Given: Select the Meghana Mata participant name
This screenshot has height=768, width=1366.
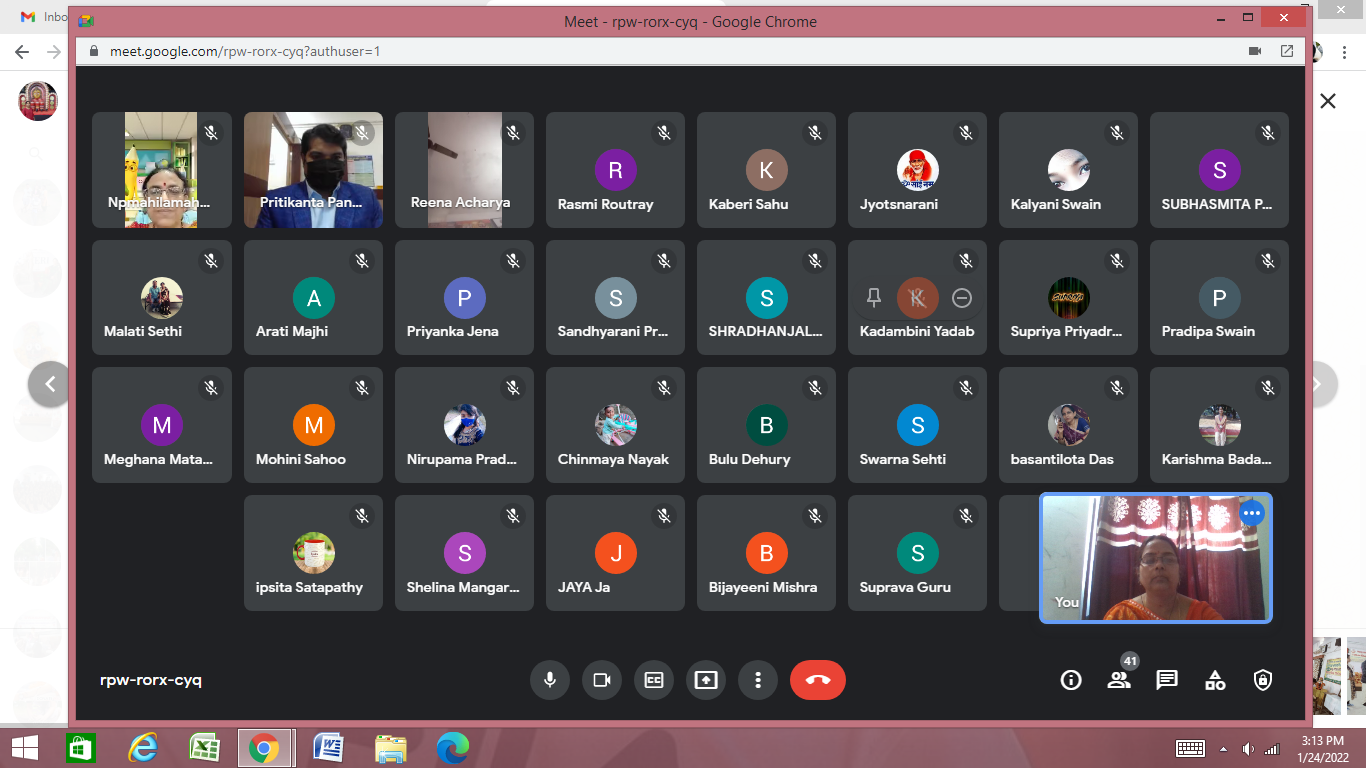Looking at the screenshot, I should click(158, 460).
